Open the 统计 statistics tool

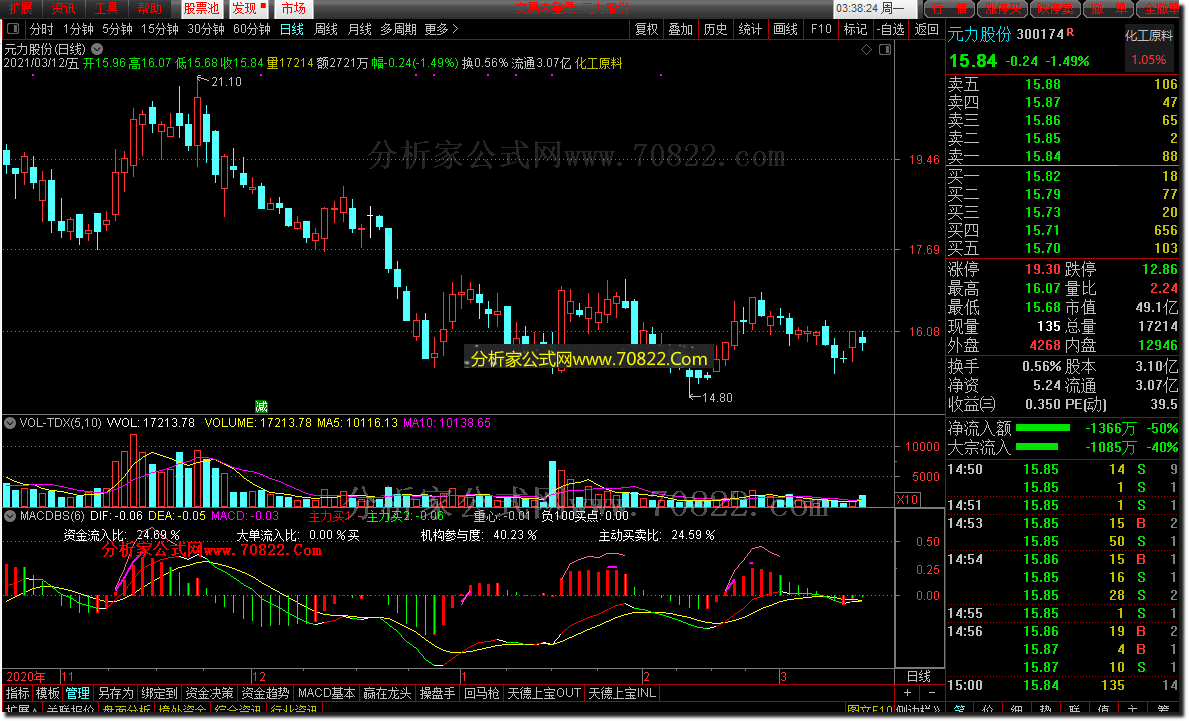click(x=750, y=29)
